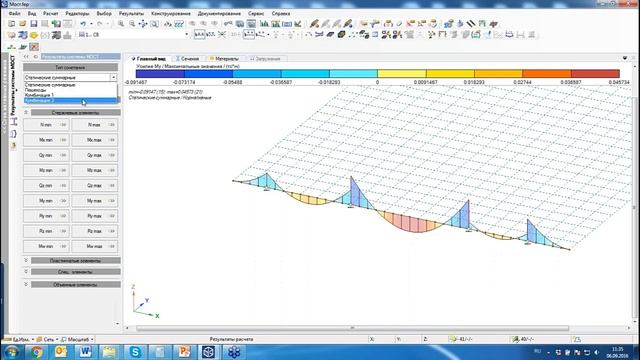The width and height of the screenshot is (640, 360).
Task: Show N max results
Action: coord(95,125)
